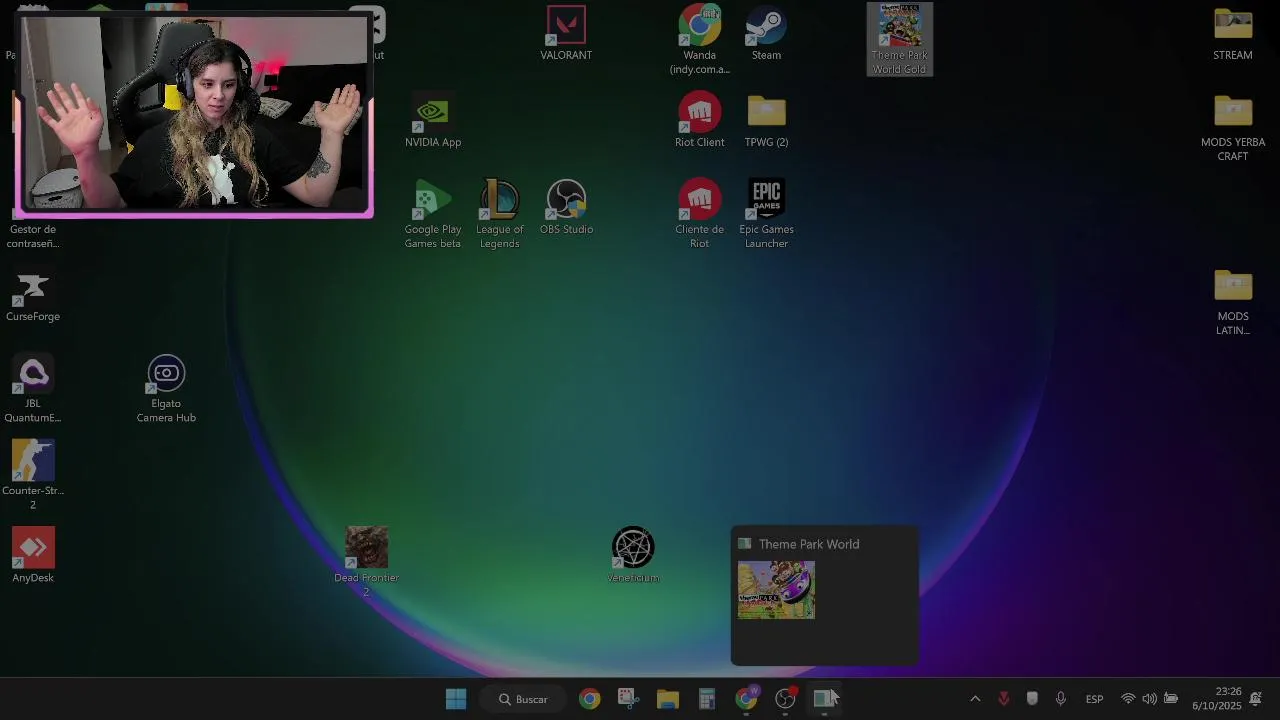This screenshot has height=720, width=1280.
Task: Expand the hidden system tray icons
Action: click(x=975, y=699)
